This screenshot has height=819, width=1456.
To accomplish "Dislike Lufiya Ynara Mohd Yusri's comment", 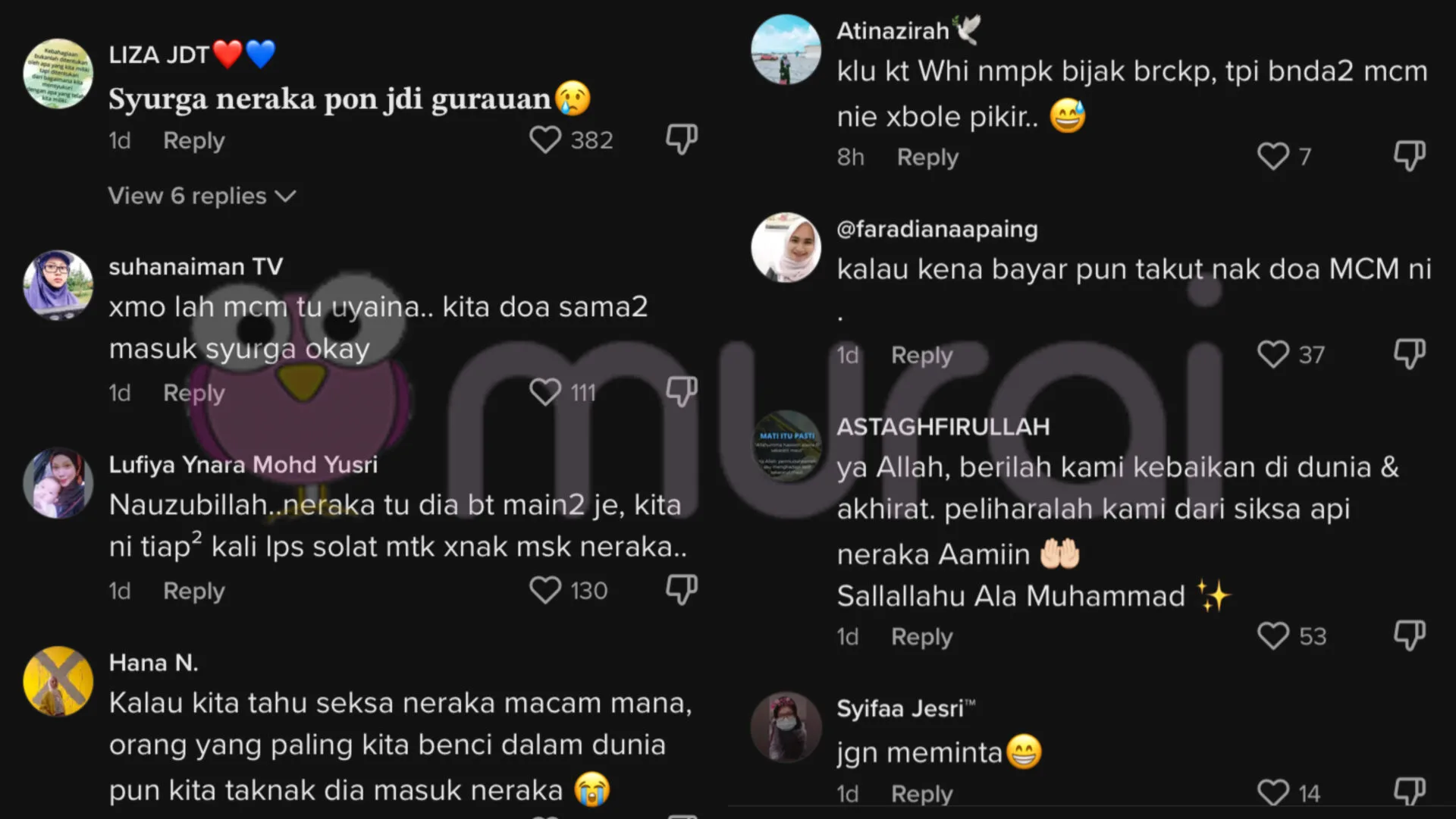I will (681, 590).
